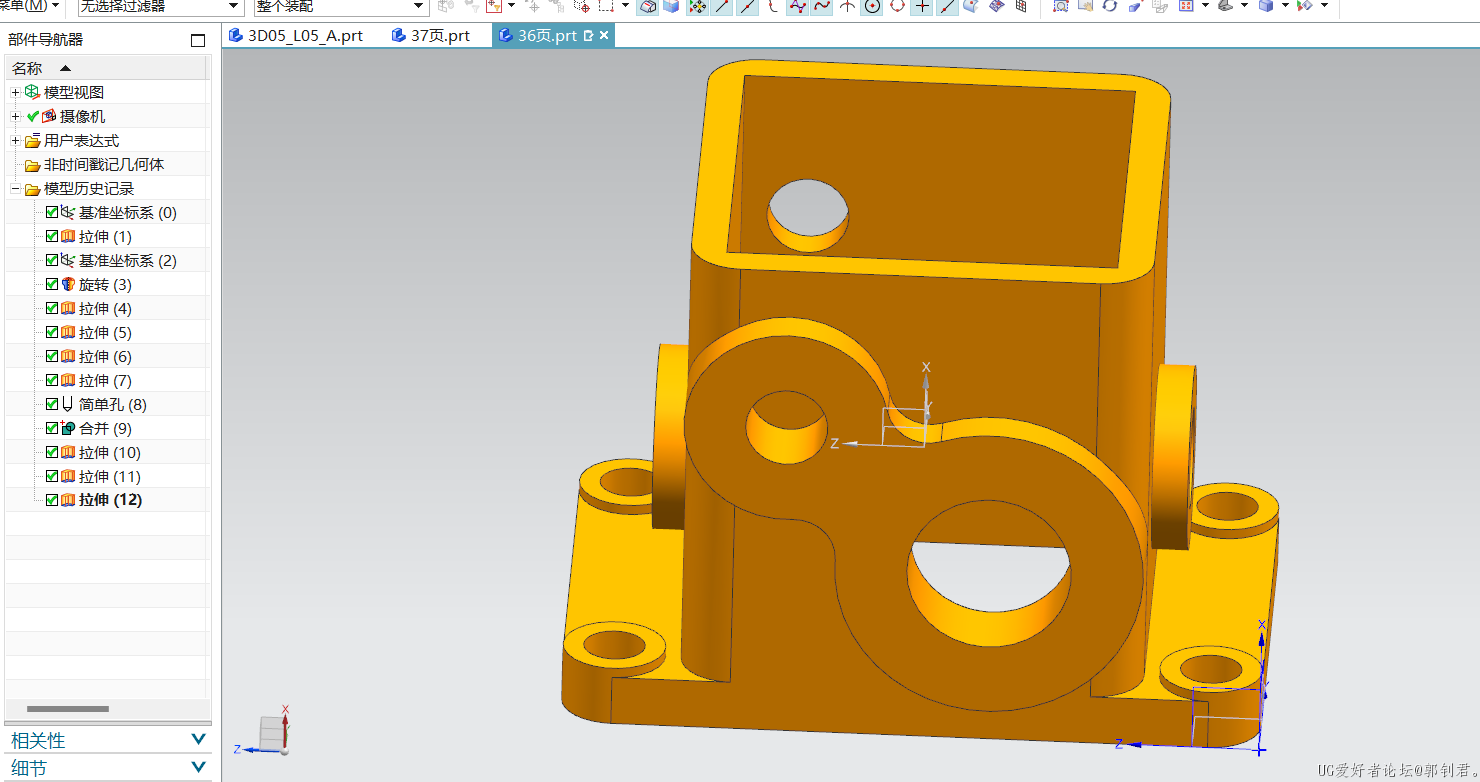Sort by the 名称 column header

click(107, 68)
